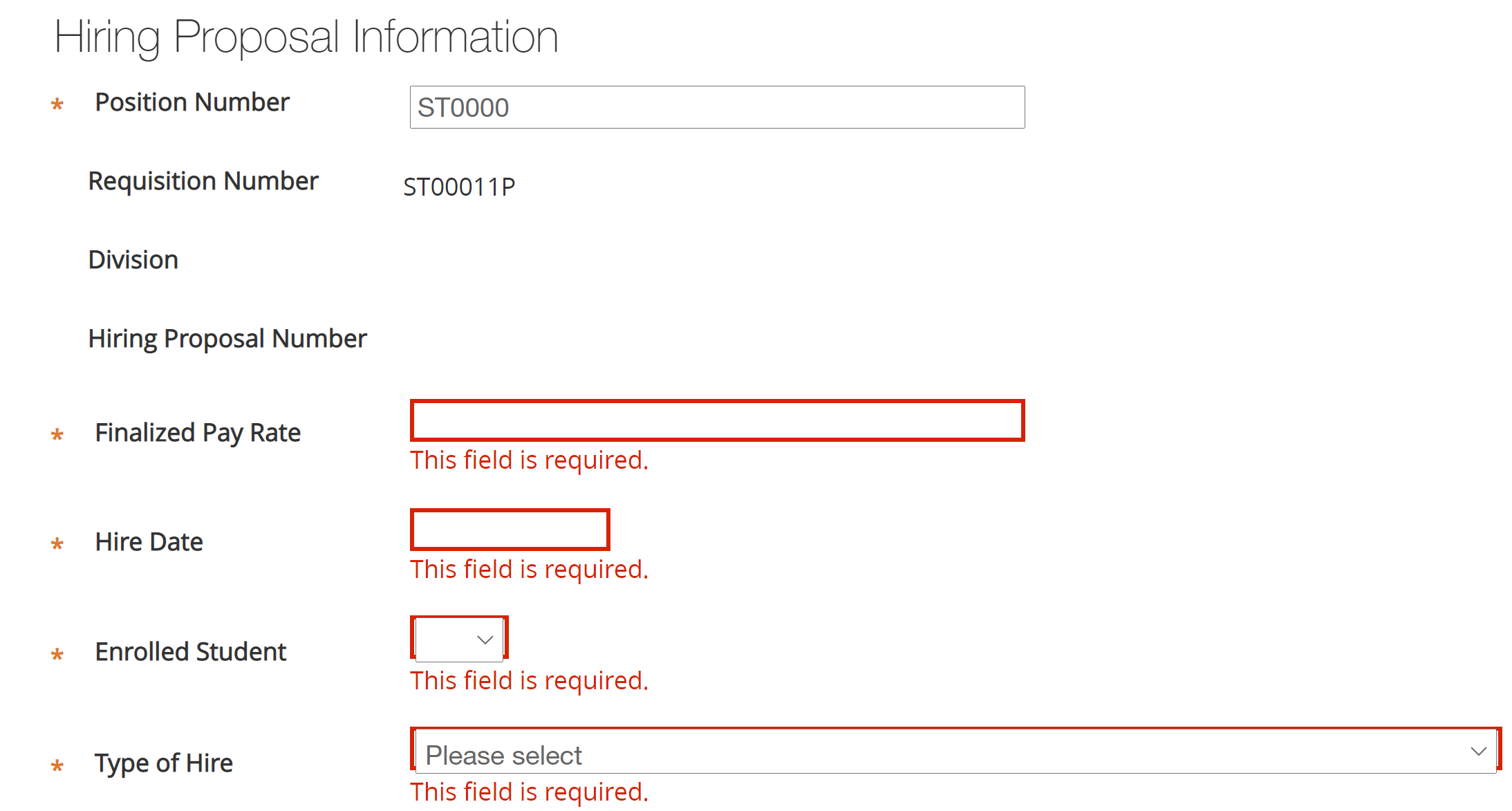Click the error message under Hire Date

(529, 570)
